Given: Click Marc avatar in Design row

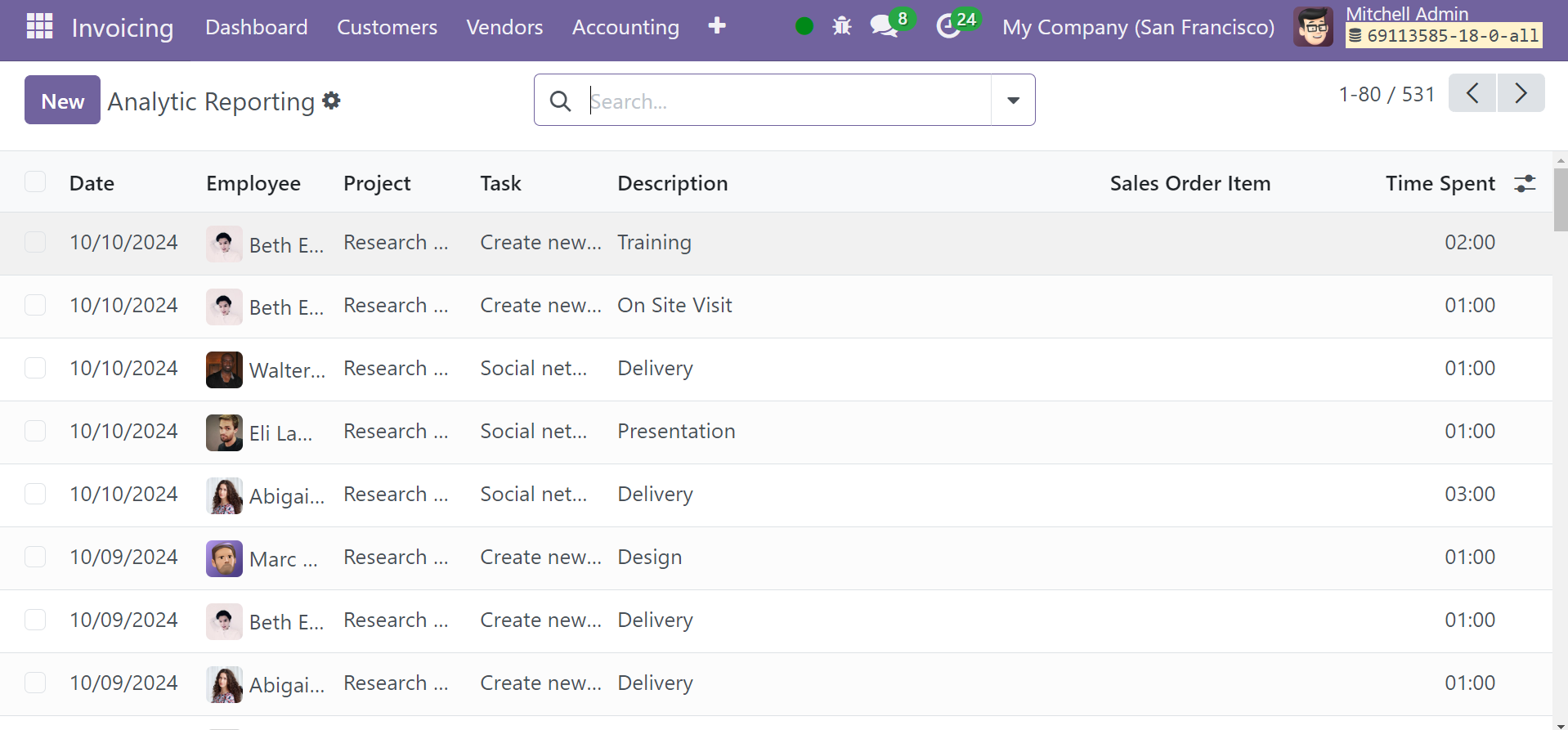Looking at the screenshot, I should click(x=224, y=558).
